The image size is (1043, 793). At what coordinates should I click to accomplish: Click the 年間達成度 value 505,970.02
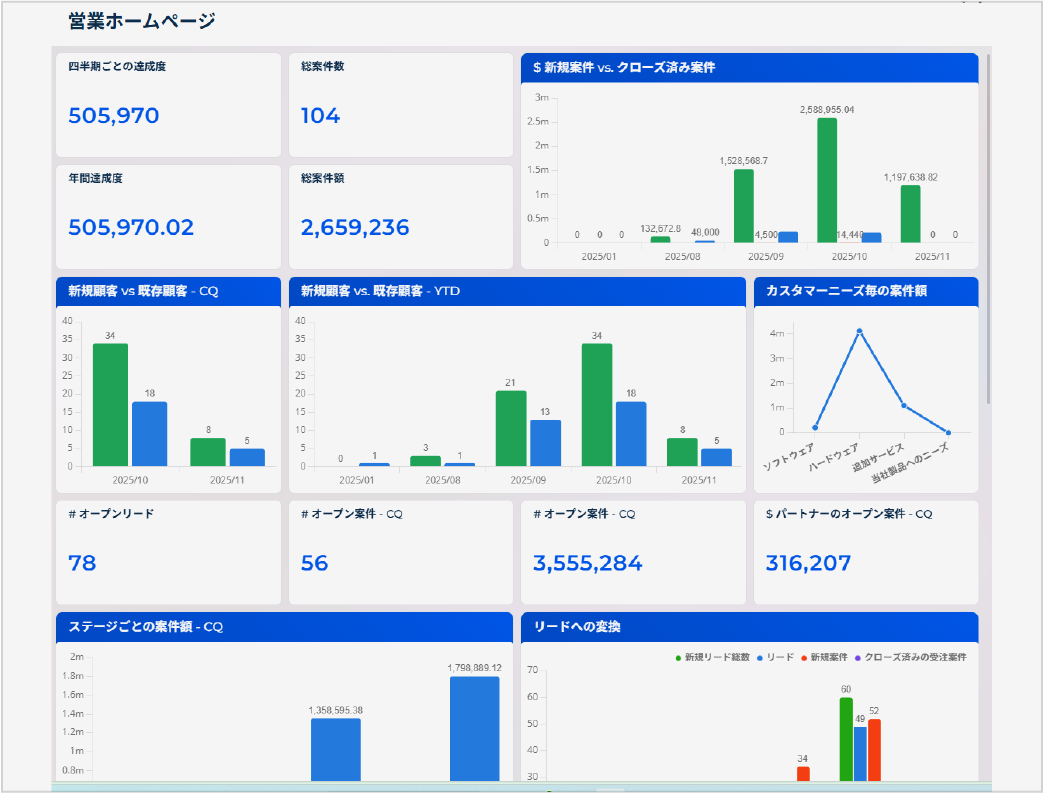[131, 228]
